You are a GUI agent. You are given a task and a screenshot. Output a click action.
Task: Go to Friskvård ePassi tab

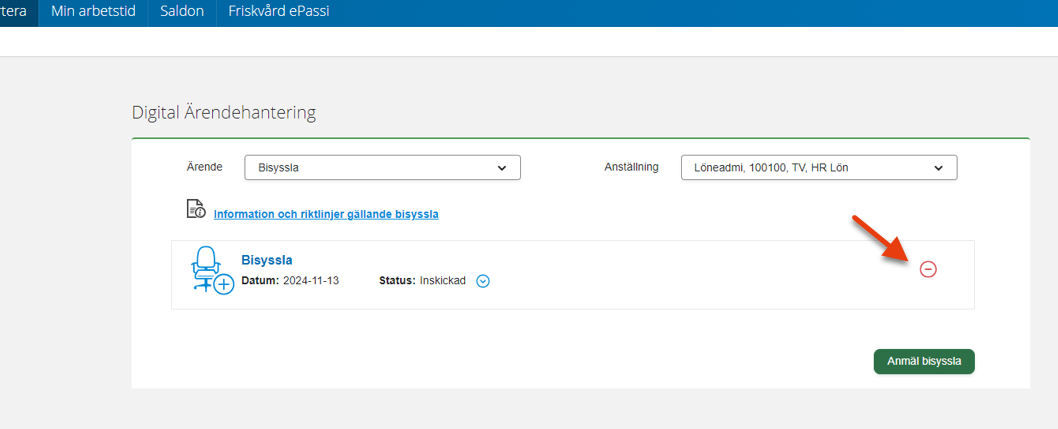point(279,11)
